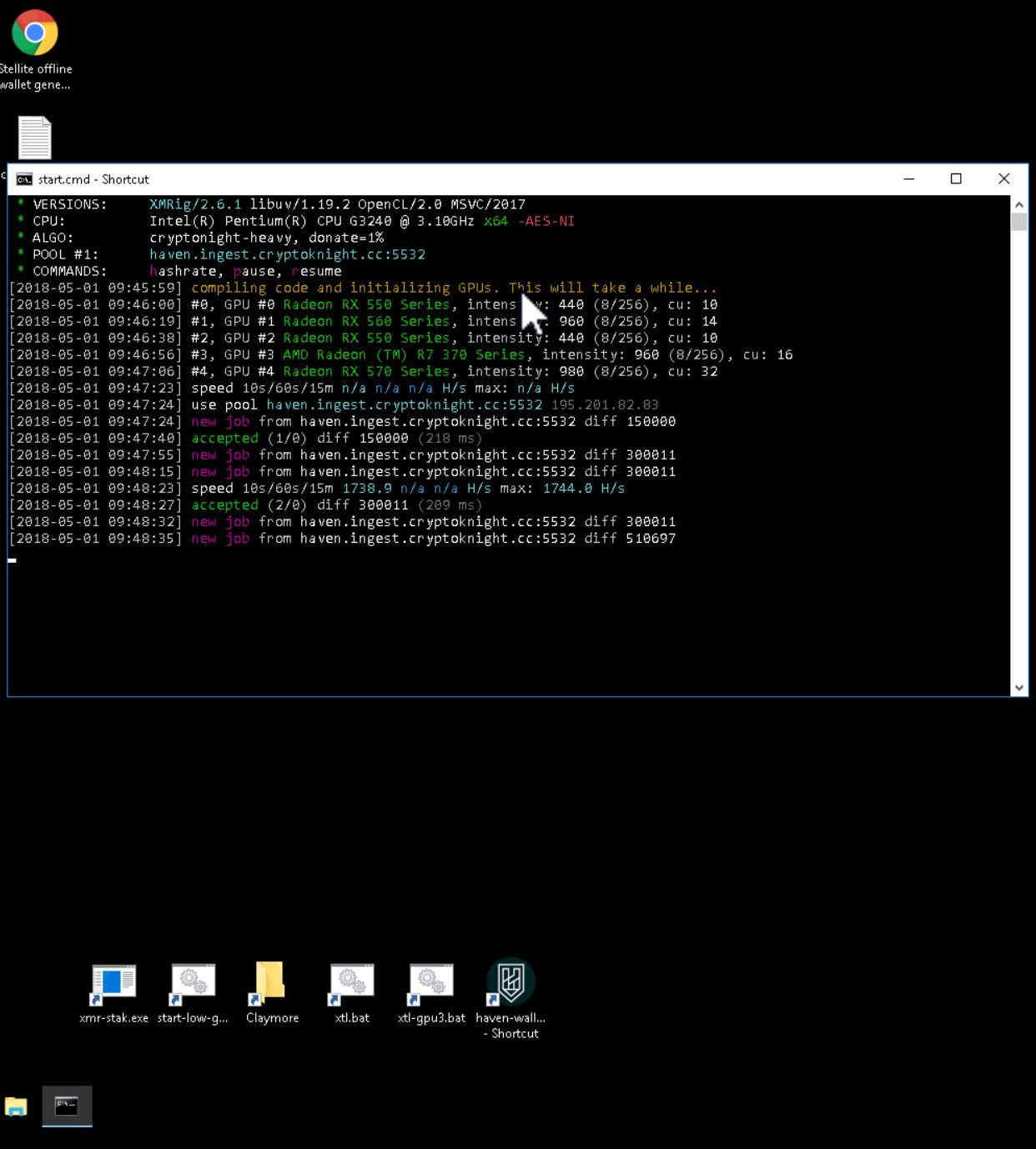Image resolution: width=1036 pixels, height=1149 pixels.
Task: Click the pool address in the POOL #1 line
Action: point(287,254)
